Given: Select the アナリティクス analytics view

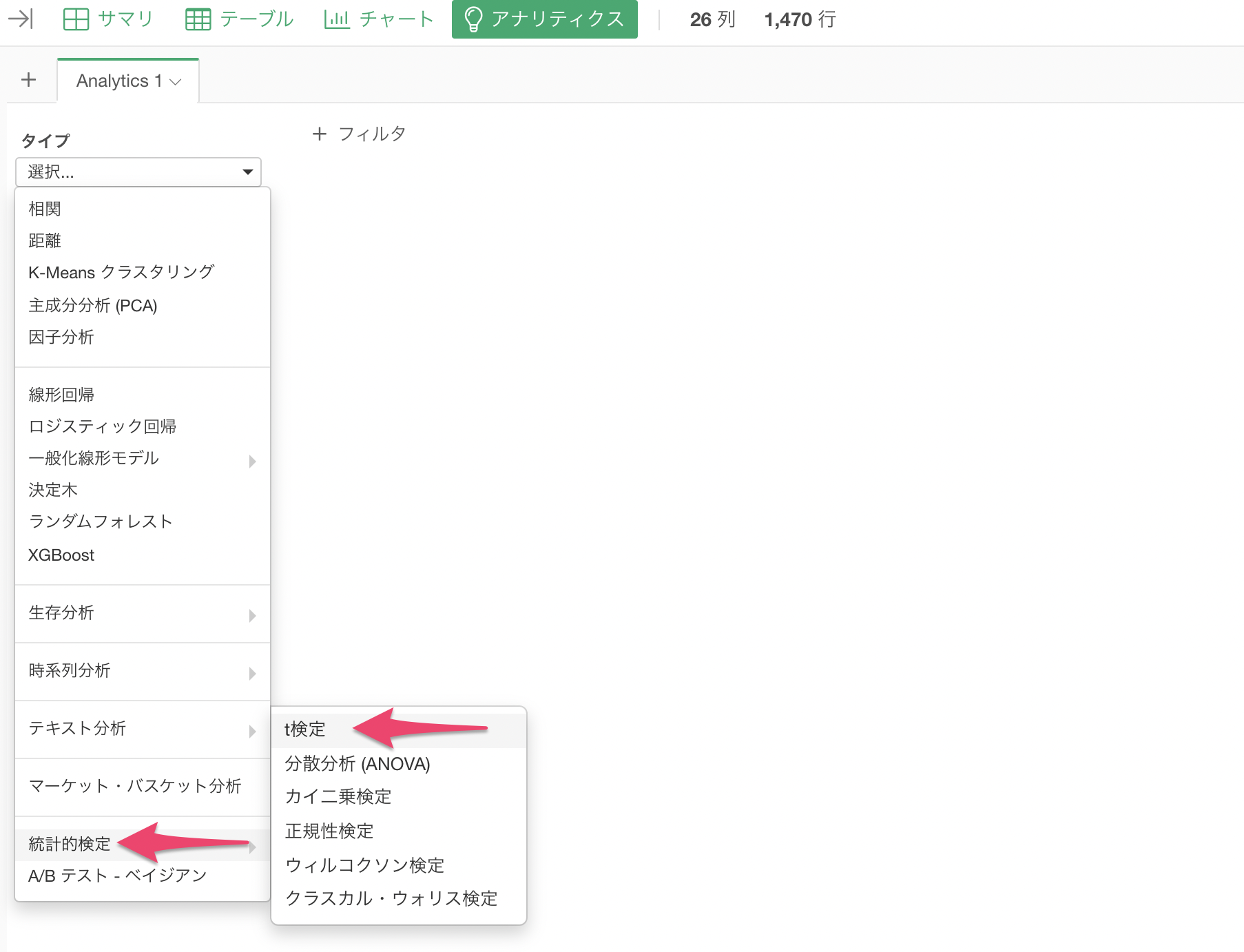Looking at the screenshot, I should [x=544, y=19].
